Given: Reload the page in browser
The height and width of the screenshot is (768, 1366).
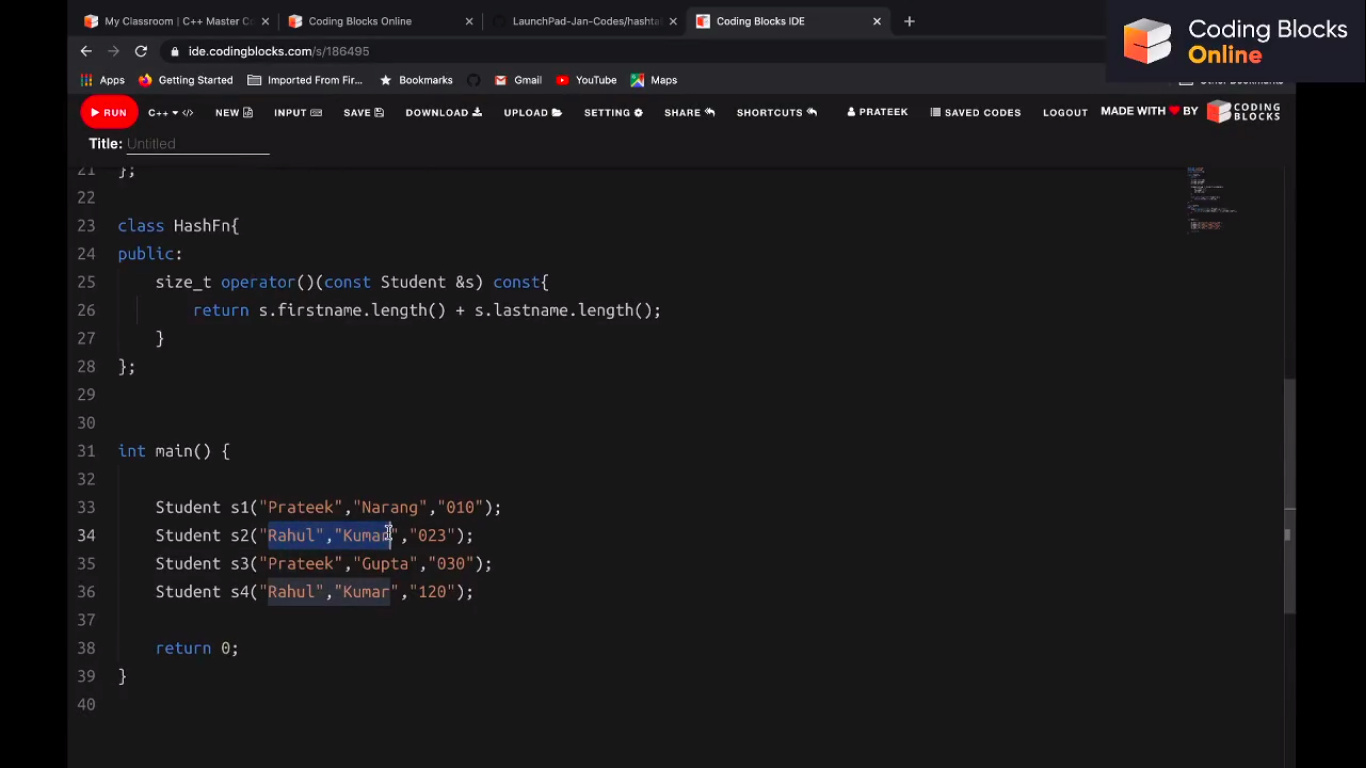Looking at the screenshot, I should [x=141, y=51].
